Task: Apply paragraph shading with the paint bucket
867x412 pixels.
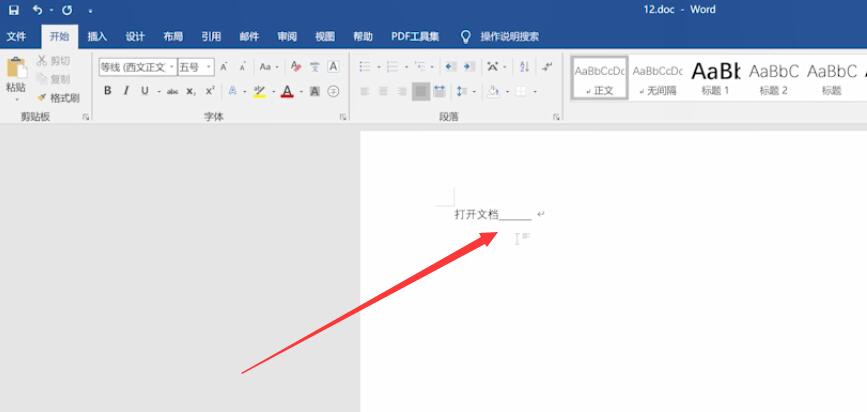Action: (493, 91)
